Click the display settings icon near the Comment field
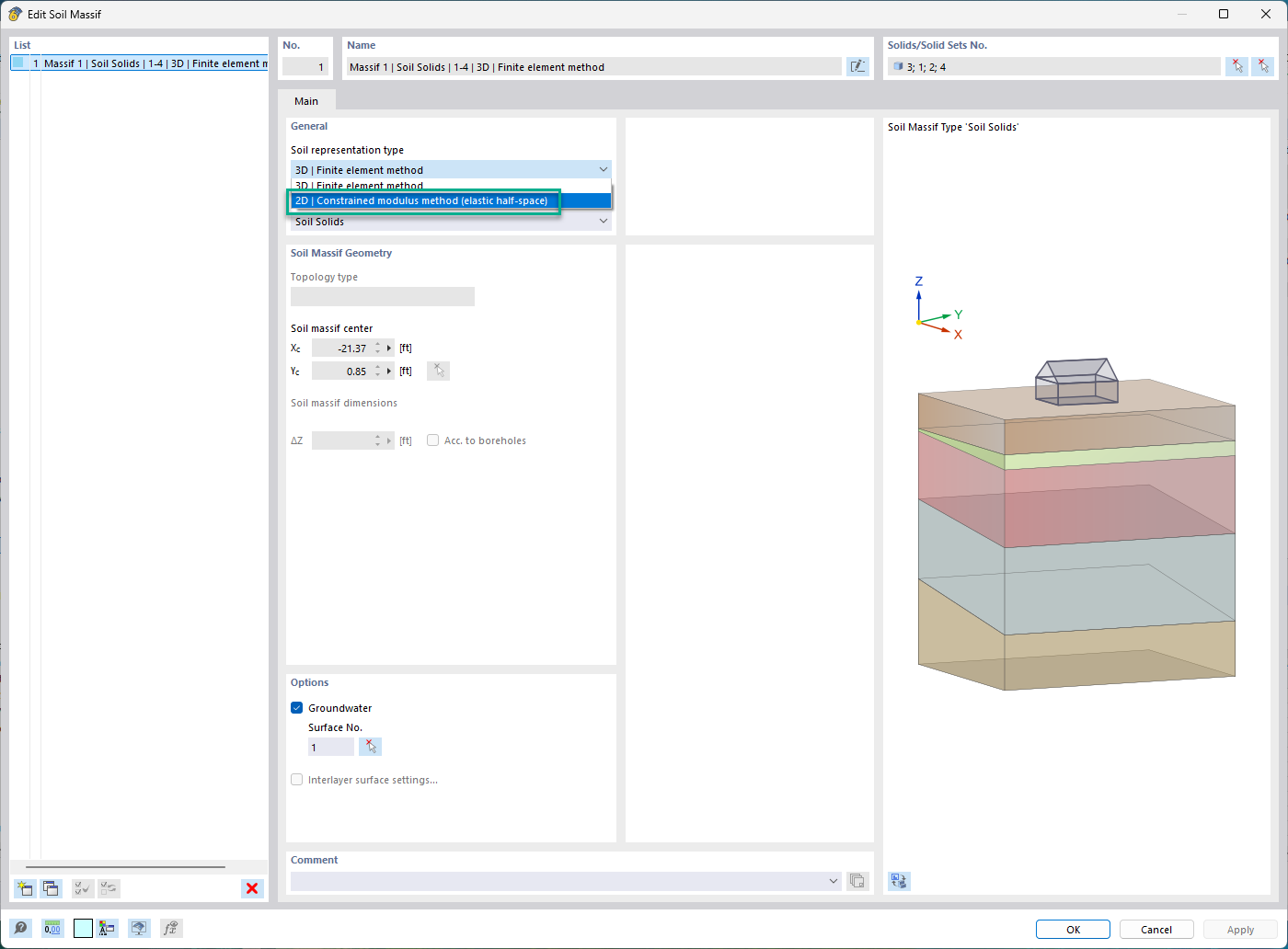The width and height of the screenshot is (1288, 949). 857,880
